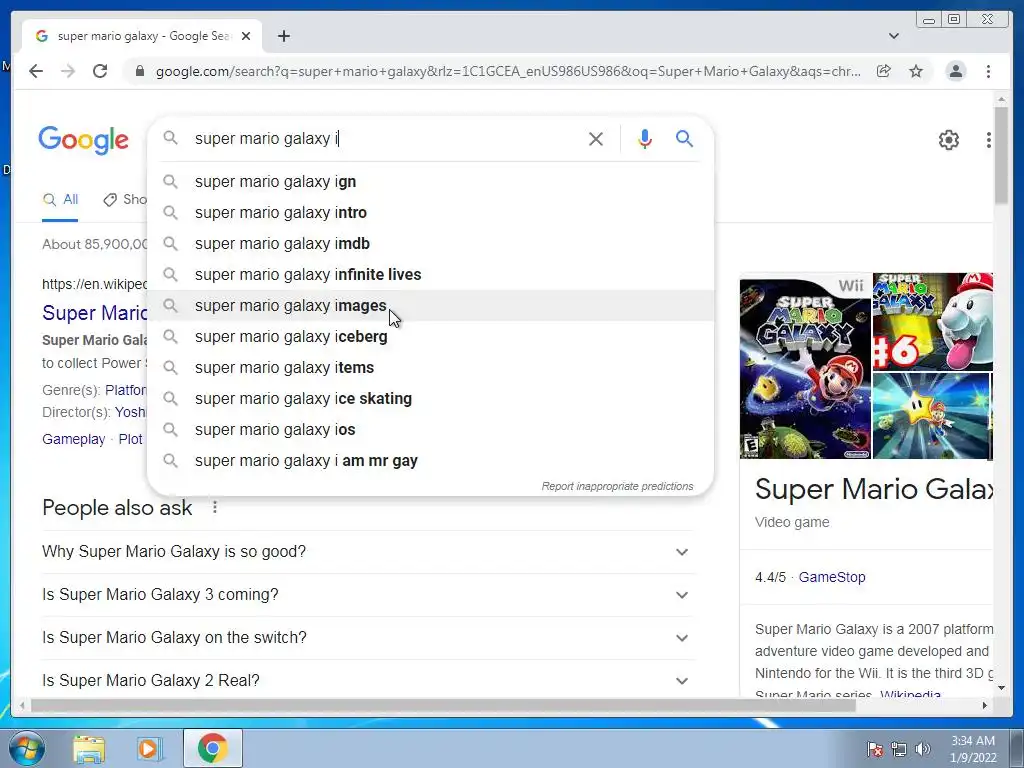Open the star and Mario thumbnail
This screenshot has height=768, width=1024.
point(931,416)
